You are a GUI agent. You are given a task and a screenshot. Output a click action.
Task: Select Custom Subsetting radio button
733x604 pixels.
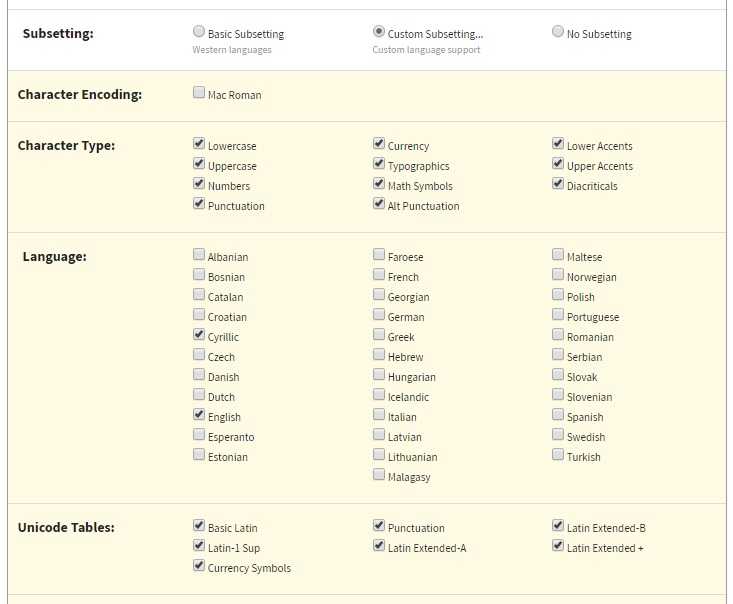[x=379, y=31]
